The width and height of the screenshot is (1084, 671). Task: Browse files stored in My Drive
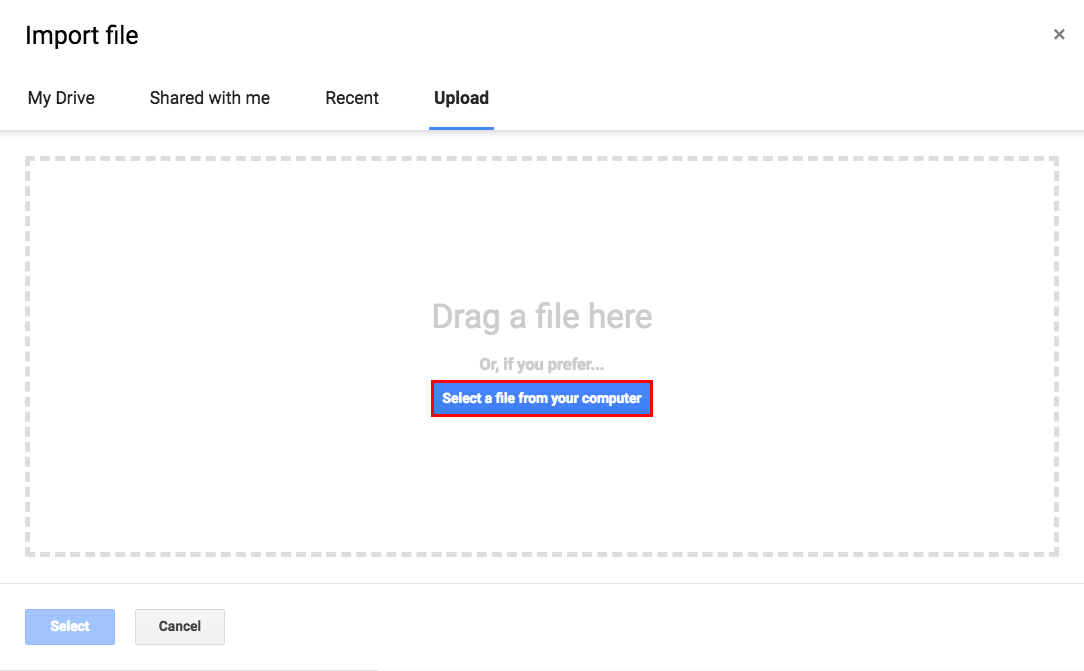[61, 98]
